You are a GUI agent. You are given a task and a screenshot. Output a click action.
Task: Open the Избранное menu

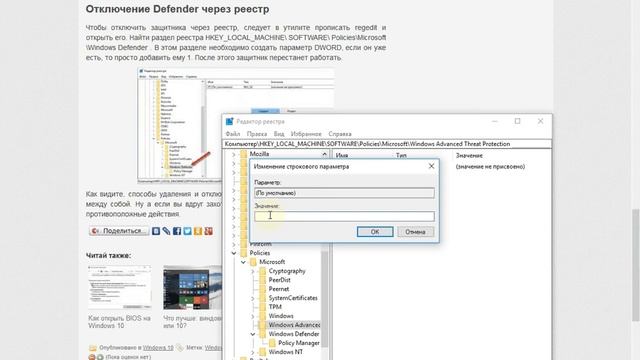coord(306,134)
